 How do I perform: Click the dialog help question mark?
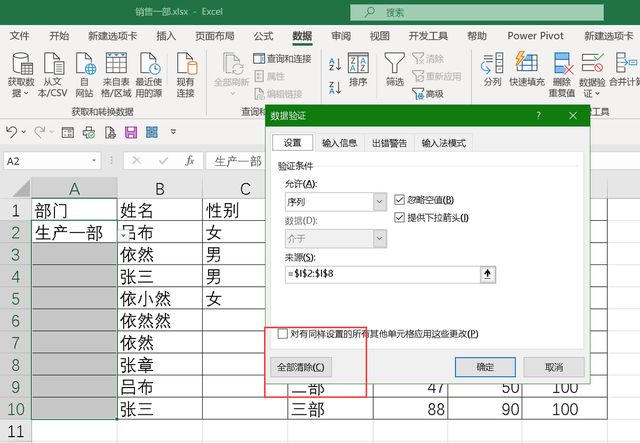(538, 116)
